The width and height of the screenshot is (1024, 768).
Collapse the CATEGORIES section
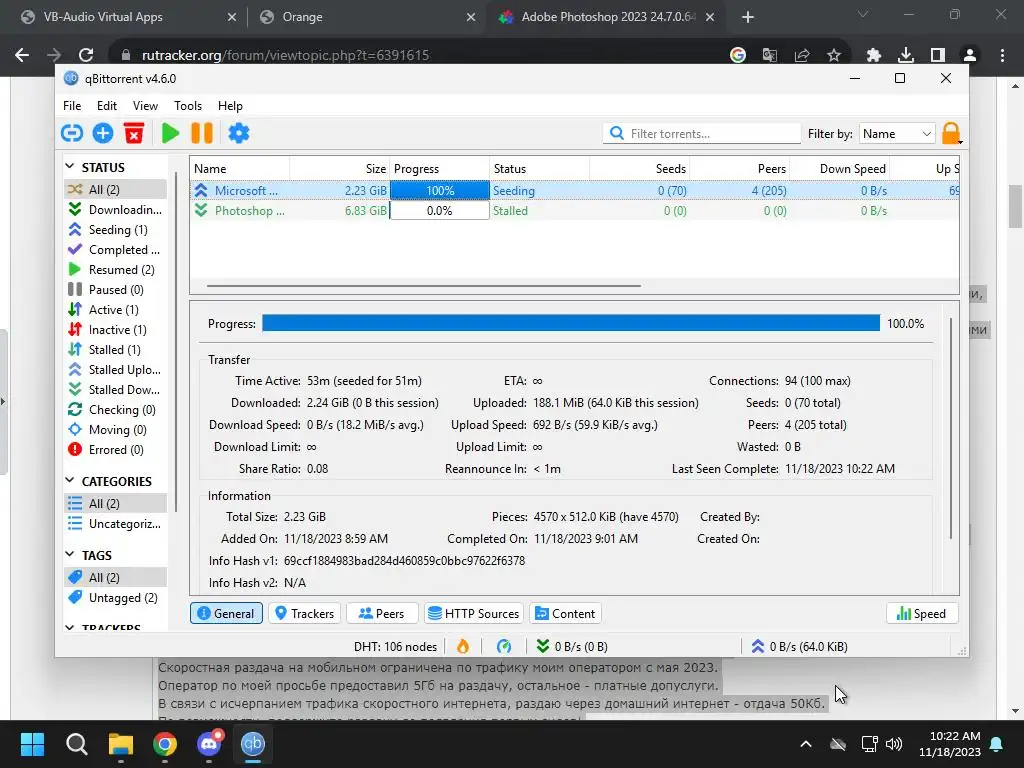[70, 481]
